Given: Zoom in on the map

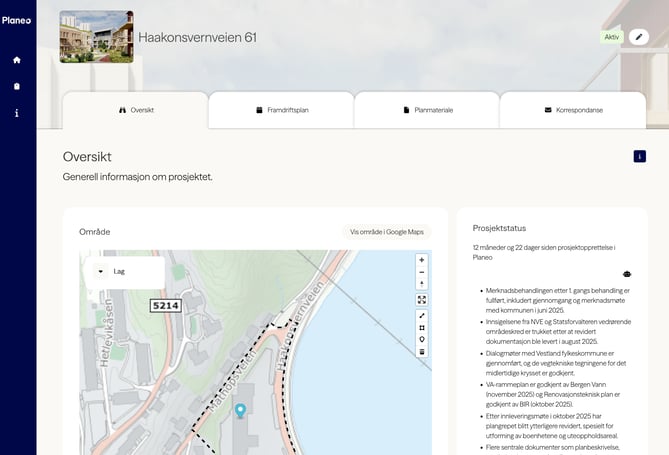Looking at the screenshot, I should tap(421, 260).
